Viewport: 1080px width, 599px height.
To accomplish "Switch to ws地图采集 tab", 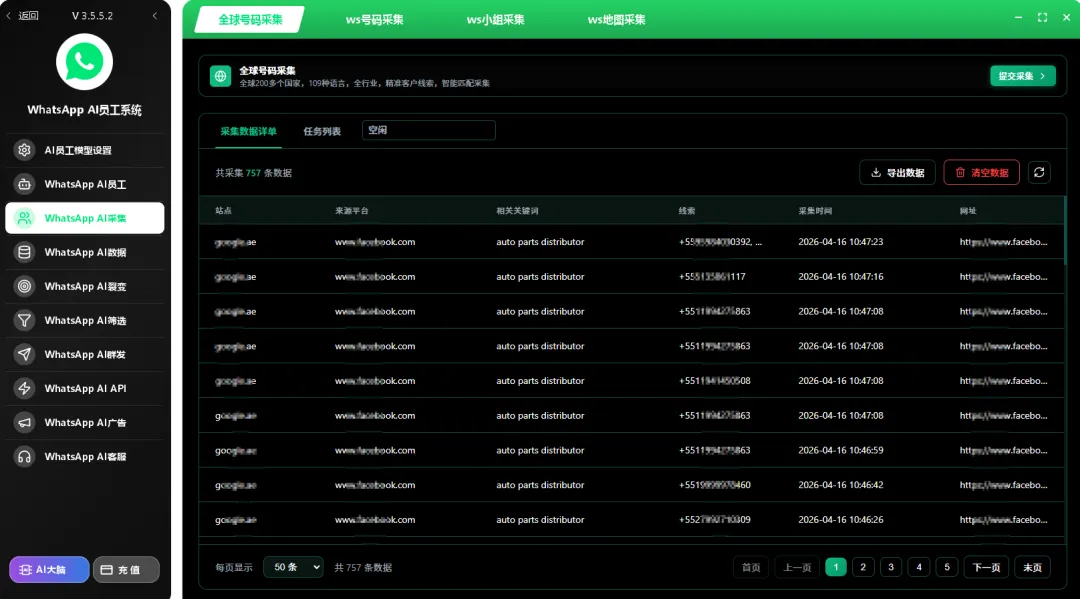I will click(x=616, y=19).
